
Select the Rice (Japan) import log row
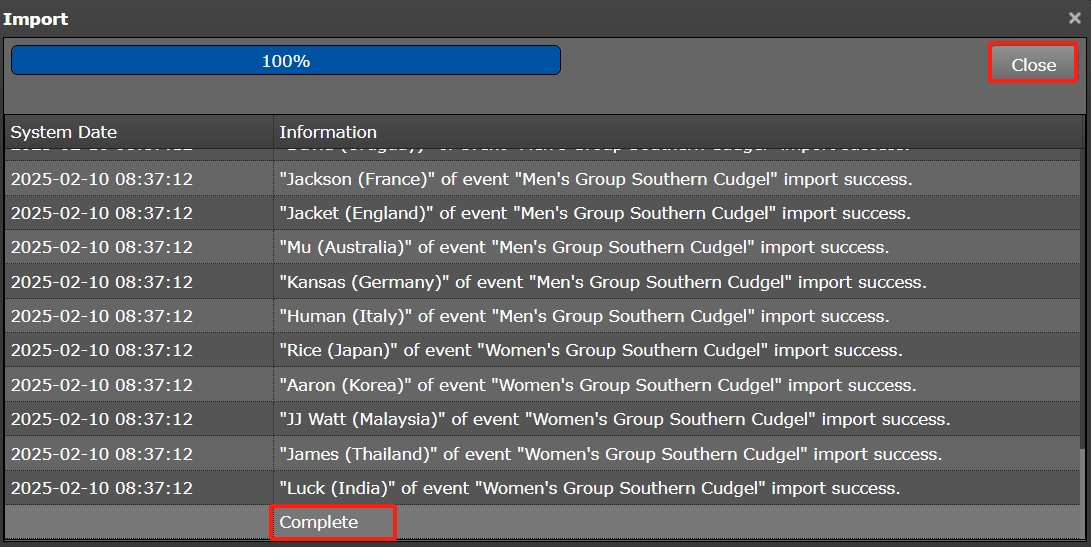pos(590,350)
